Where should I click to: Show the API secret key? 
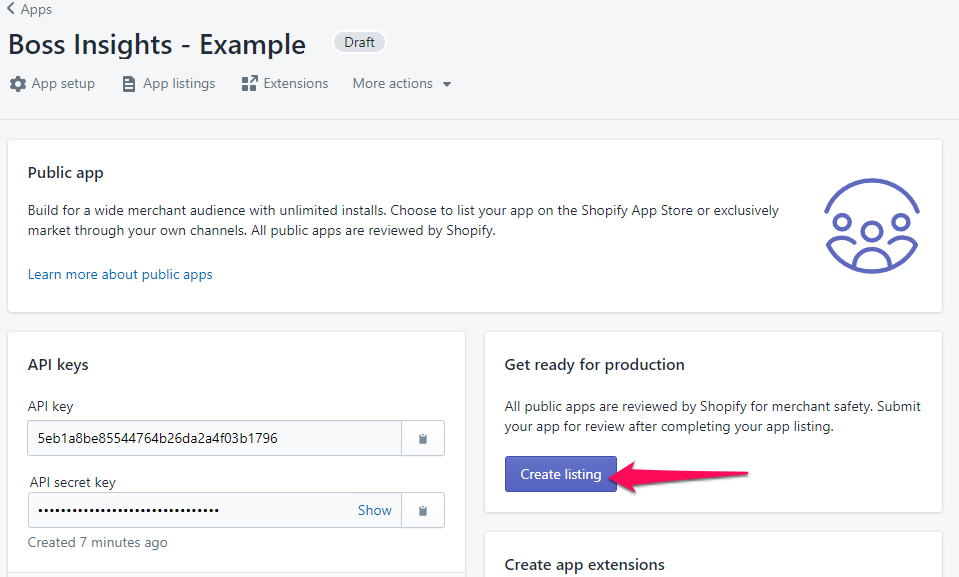[374, 510]
